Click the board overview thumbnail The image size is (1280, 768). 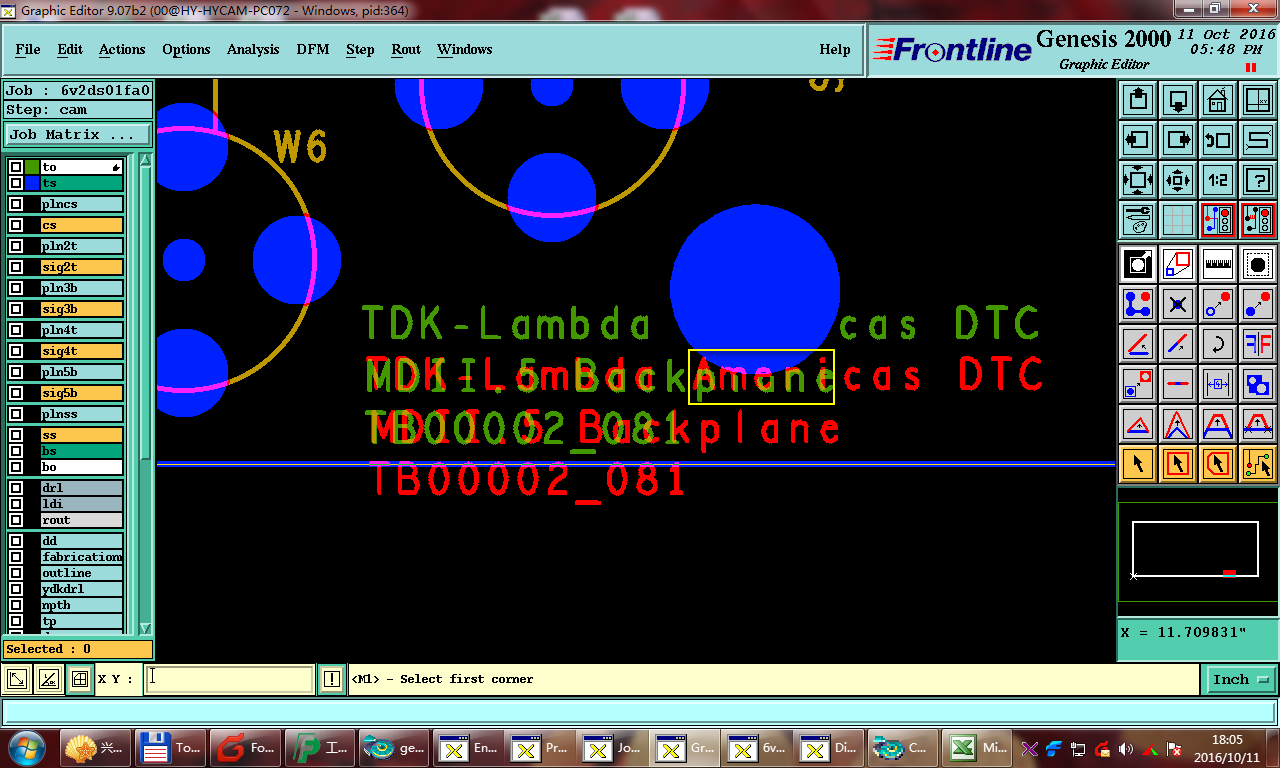click(1196, 550)
